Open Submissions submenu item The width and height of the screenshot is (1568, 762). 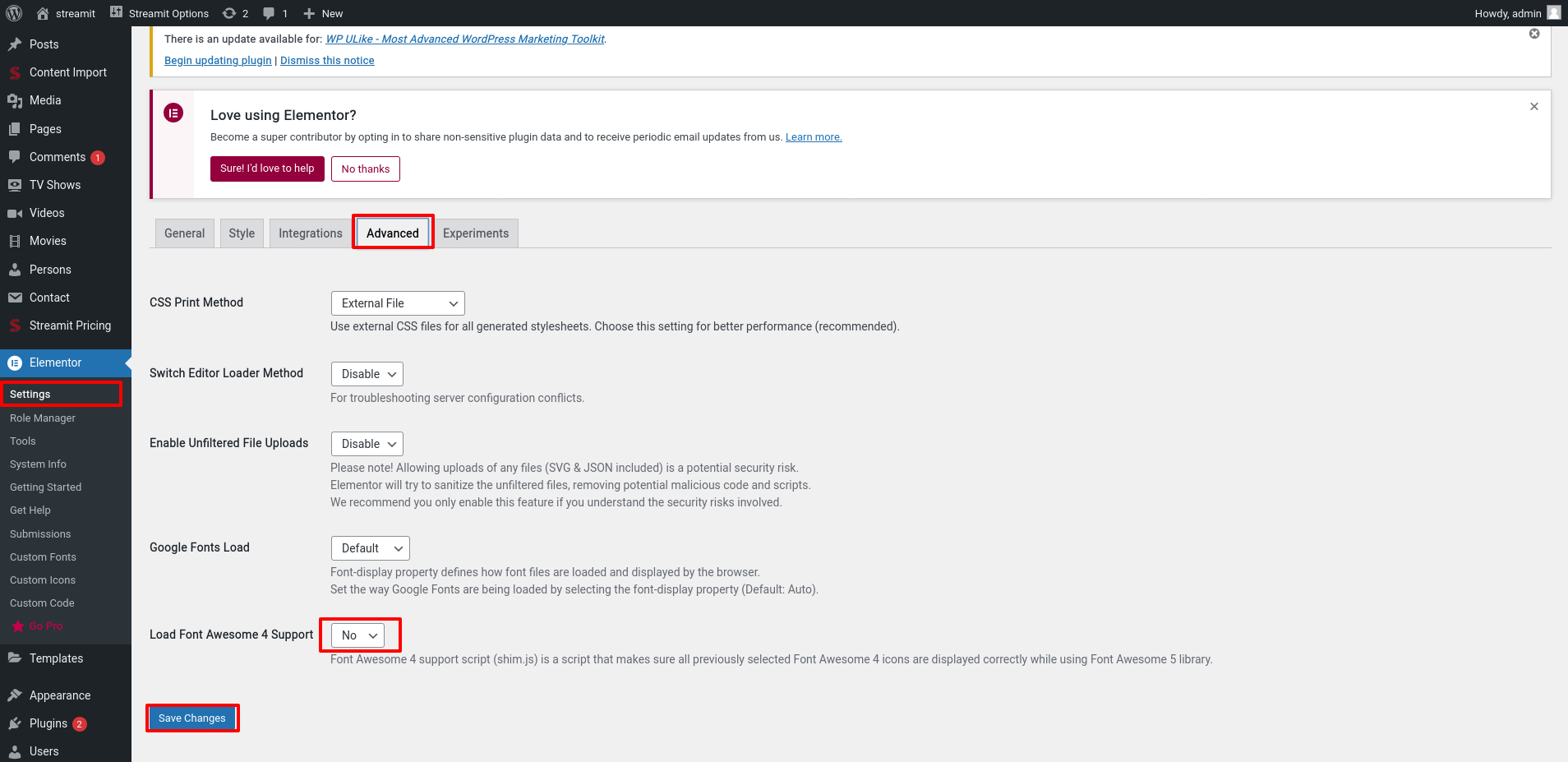pyautogui.click(x=40, y=534)
